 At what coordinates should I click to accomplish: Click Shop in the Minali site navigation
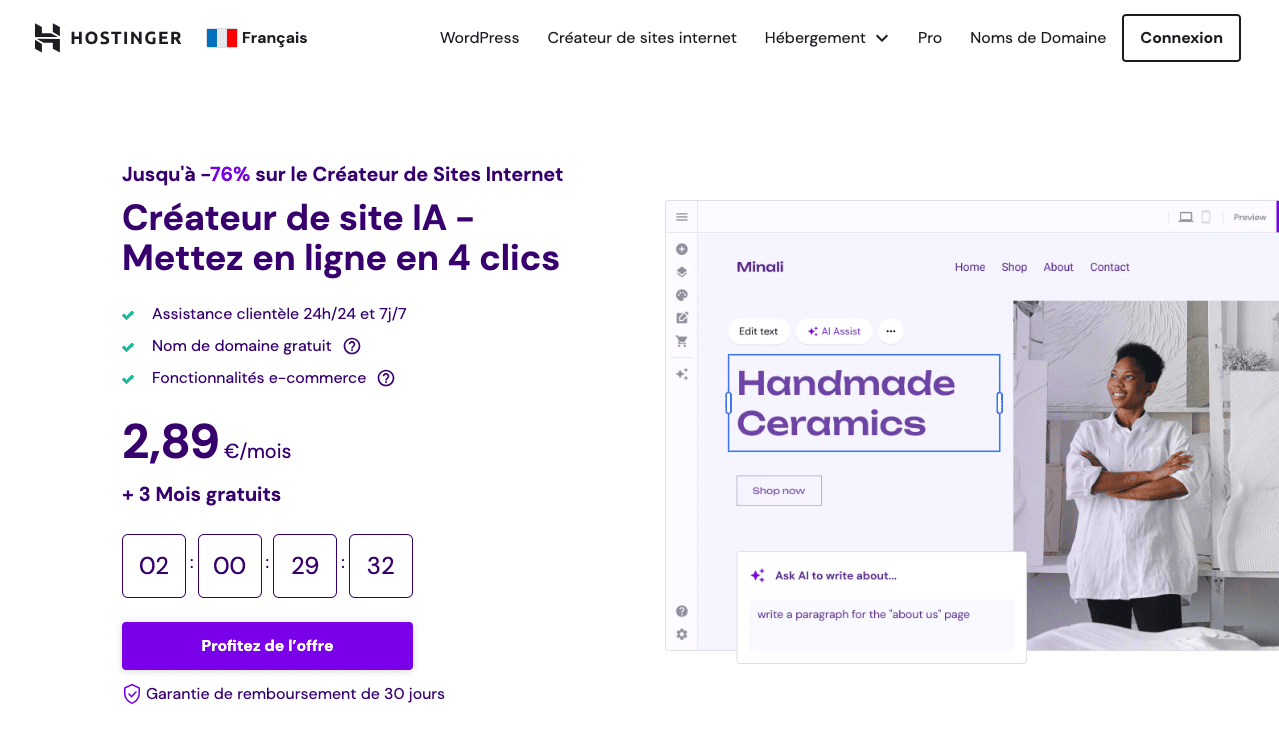[1014, 267]
